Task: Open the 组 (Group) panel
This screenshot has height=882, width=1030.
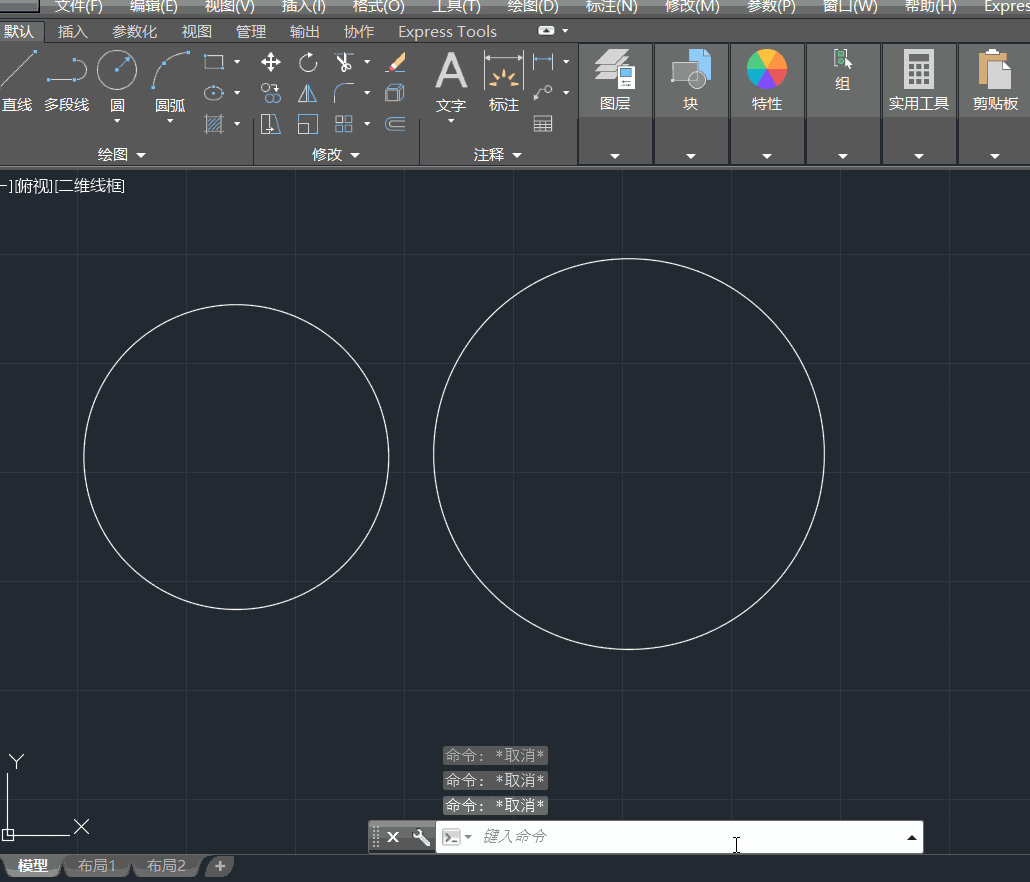Action: tap(843, 71)
